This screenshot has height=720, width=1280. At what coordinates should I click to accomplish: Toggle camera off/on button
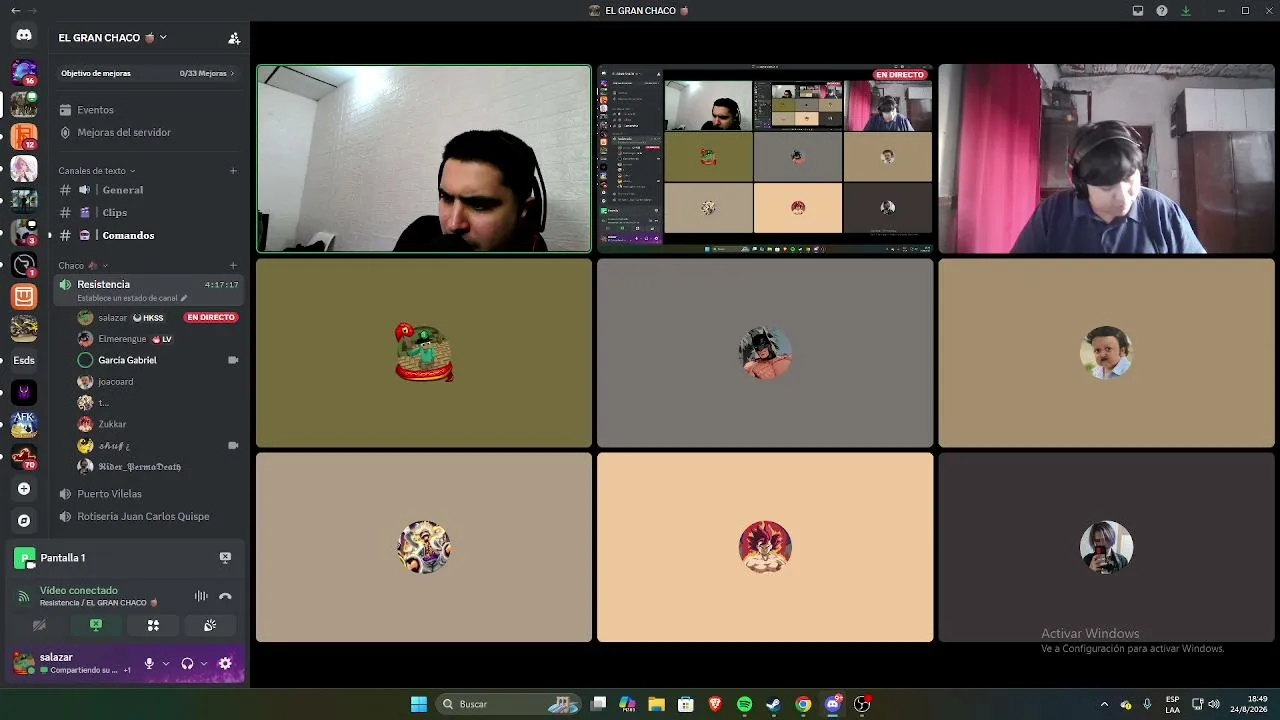(39, 625)
